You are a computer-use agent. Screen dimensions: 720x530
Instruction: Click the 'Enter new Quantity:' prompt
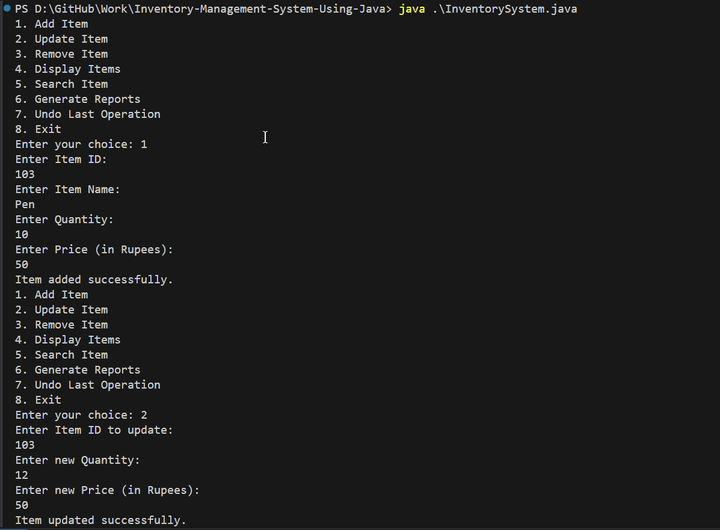coord(78,460)
